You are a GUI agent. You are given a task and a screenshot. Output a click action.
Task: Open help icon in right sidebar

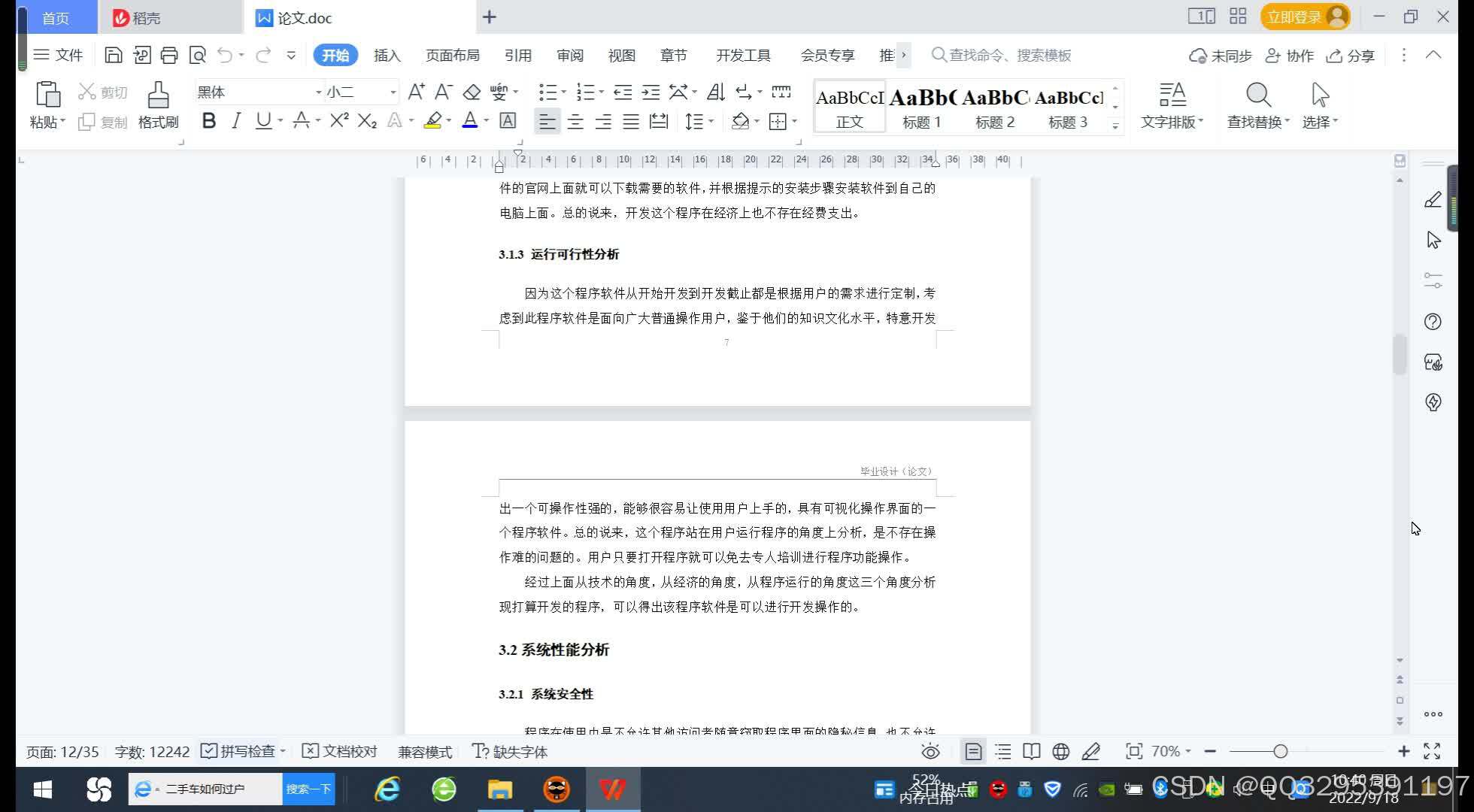(x=1433, y=322)
